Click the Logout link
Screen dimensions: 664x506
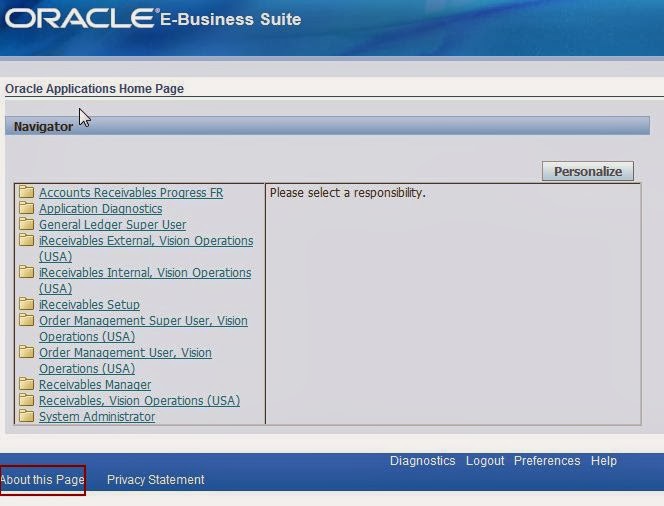[x=485, y=461]
